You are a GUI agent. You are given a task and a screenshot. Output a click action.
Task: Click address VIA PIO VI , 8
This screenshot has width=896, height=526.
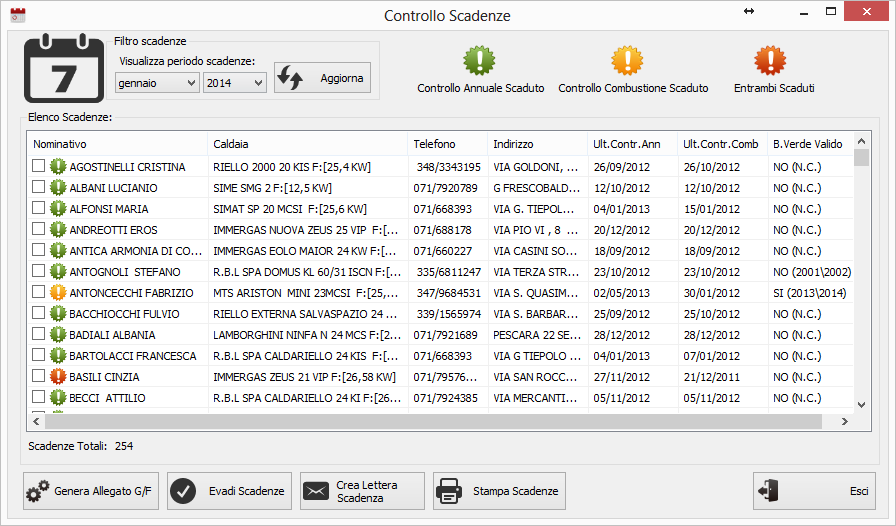pyautogui.click(x=536, y=230)
